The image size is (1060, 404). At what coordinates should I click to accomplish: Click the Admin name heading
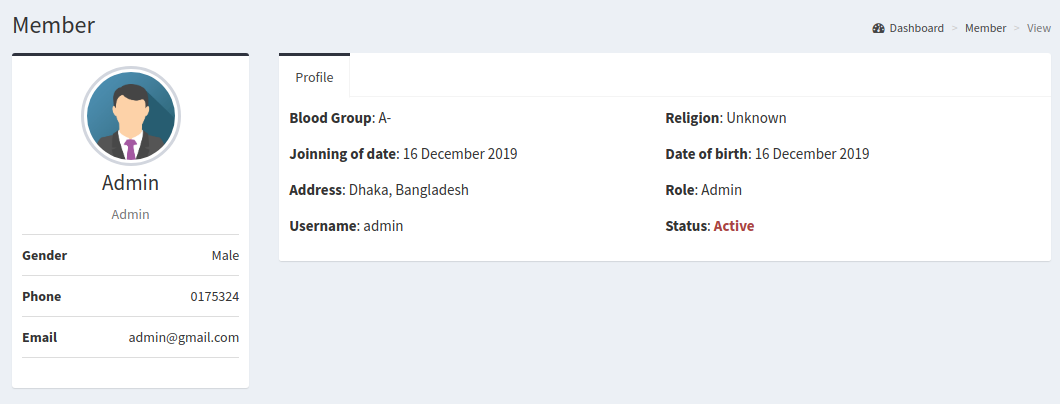point(130,183)
